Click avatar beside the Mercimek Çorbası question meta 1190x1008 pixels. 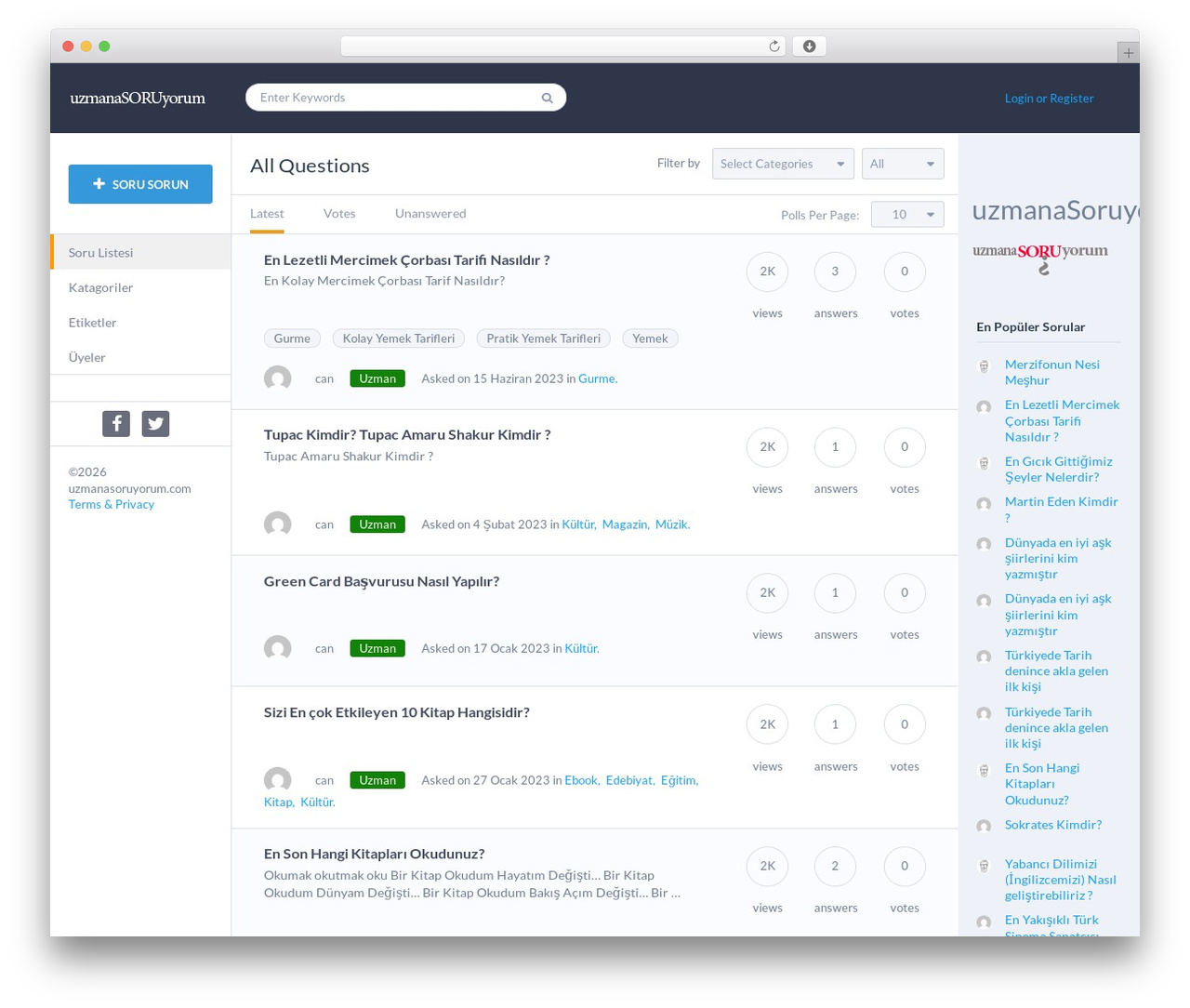click(x=278, y=378)
